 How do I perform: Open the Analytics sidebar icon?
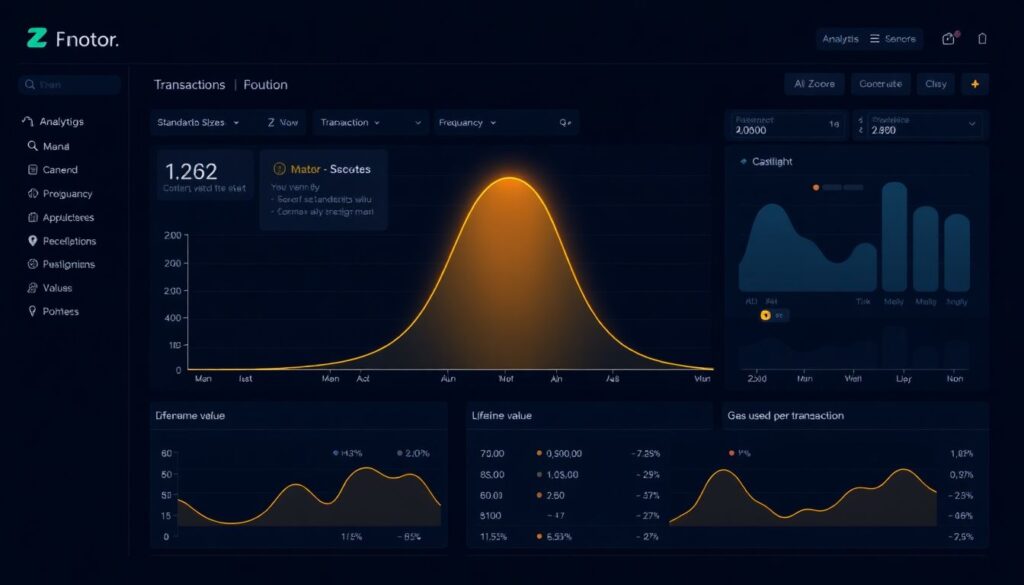pyautogui.click(x=28, y=120)
